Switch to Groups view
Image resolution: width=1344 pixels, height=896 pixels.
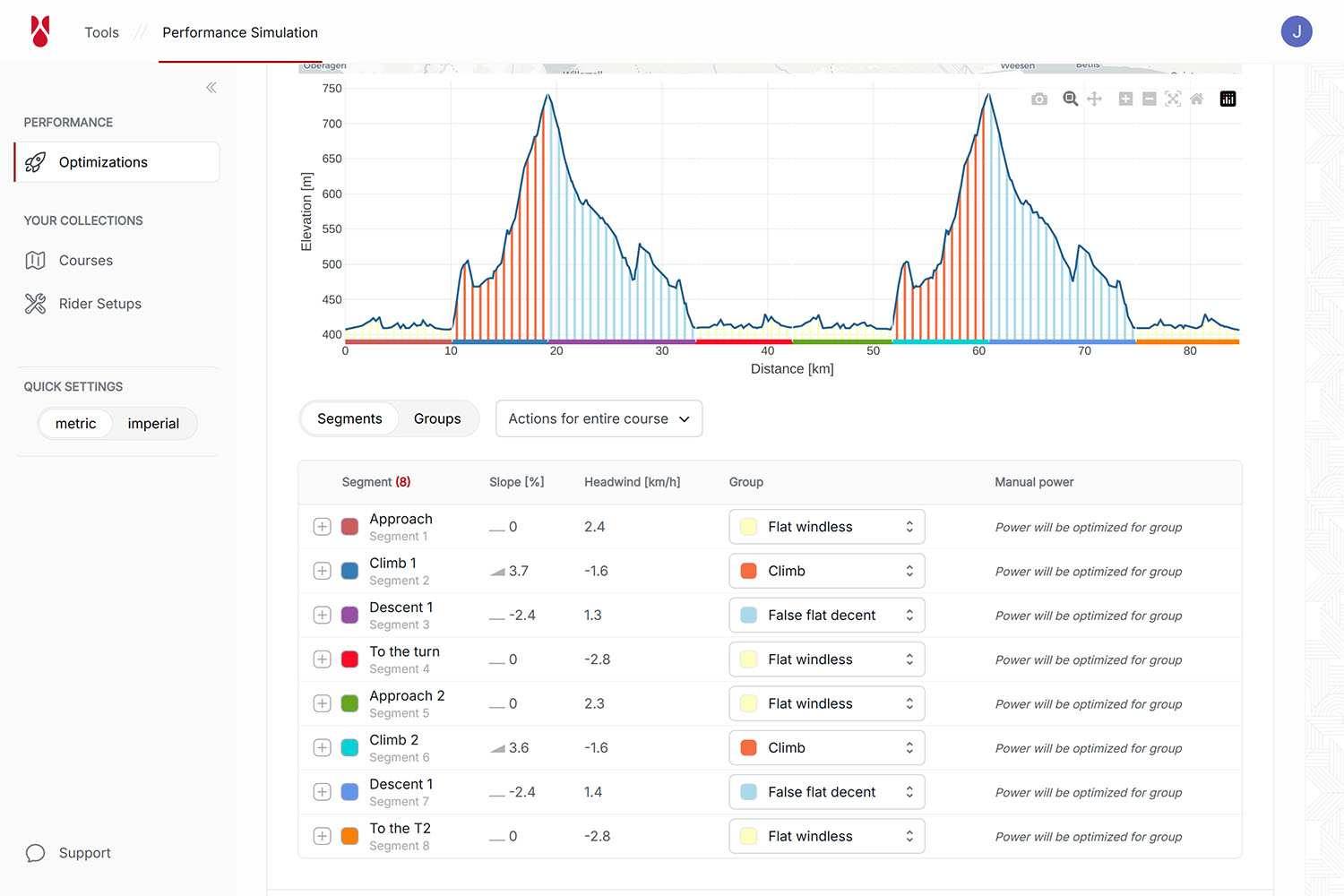437,418
